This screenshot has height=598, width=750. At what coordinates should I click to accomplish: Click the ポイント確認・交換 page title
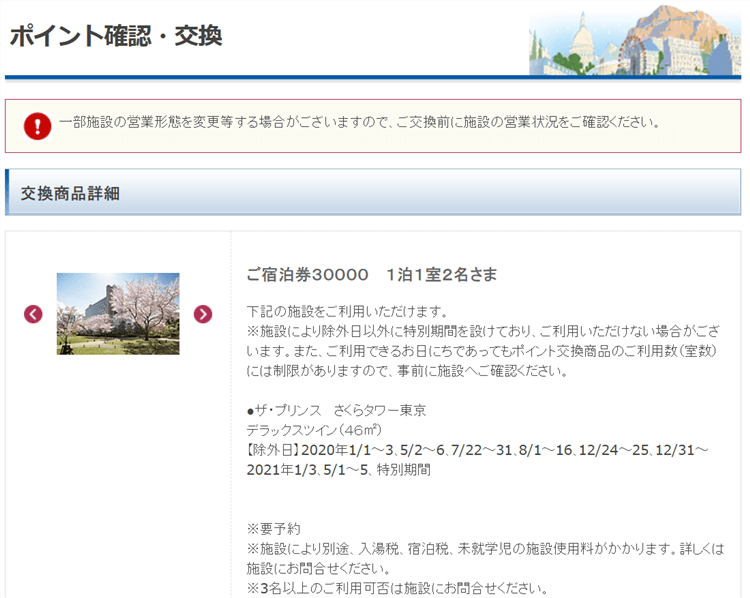click(x=115, y=36)
